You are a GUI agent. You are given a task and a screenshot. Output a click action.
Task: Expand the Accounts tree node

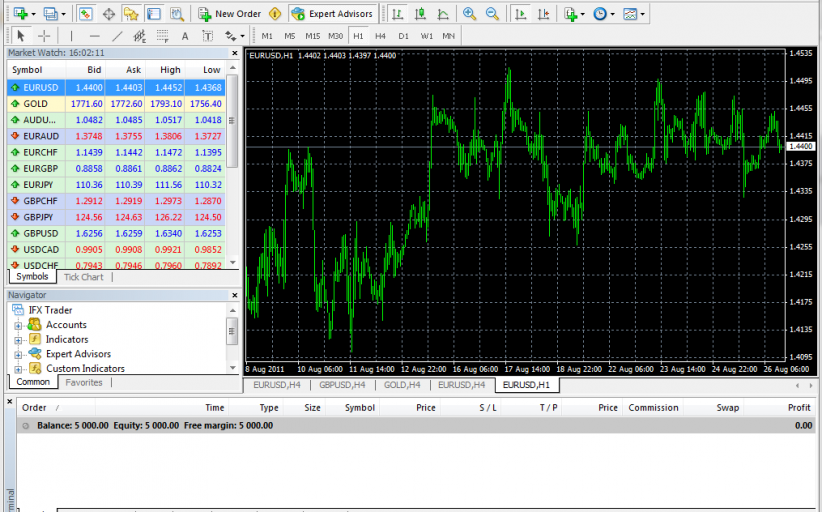(18, 325)
